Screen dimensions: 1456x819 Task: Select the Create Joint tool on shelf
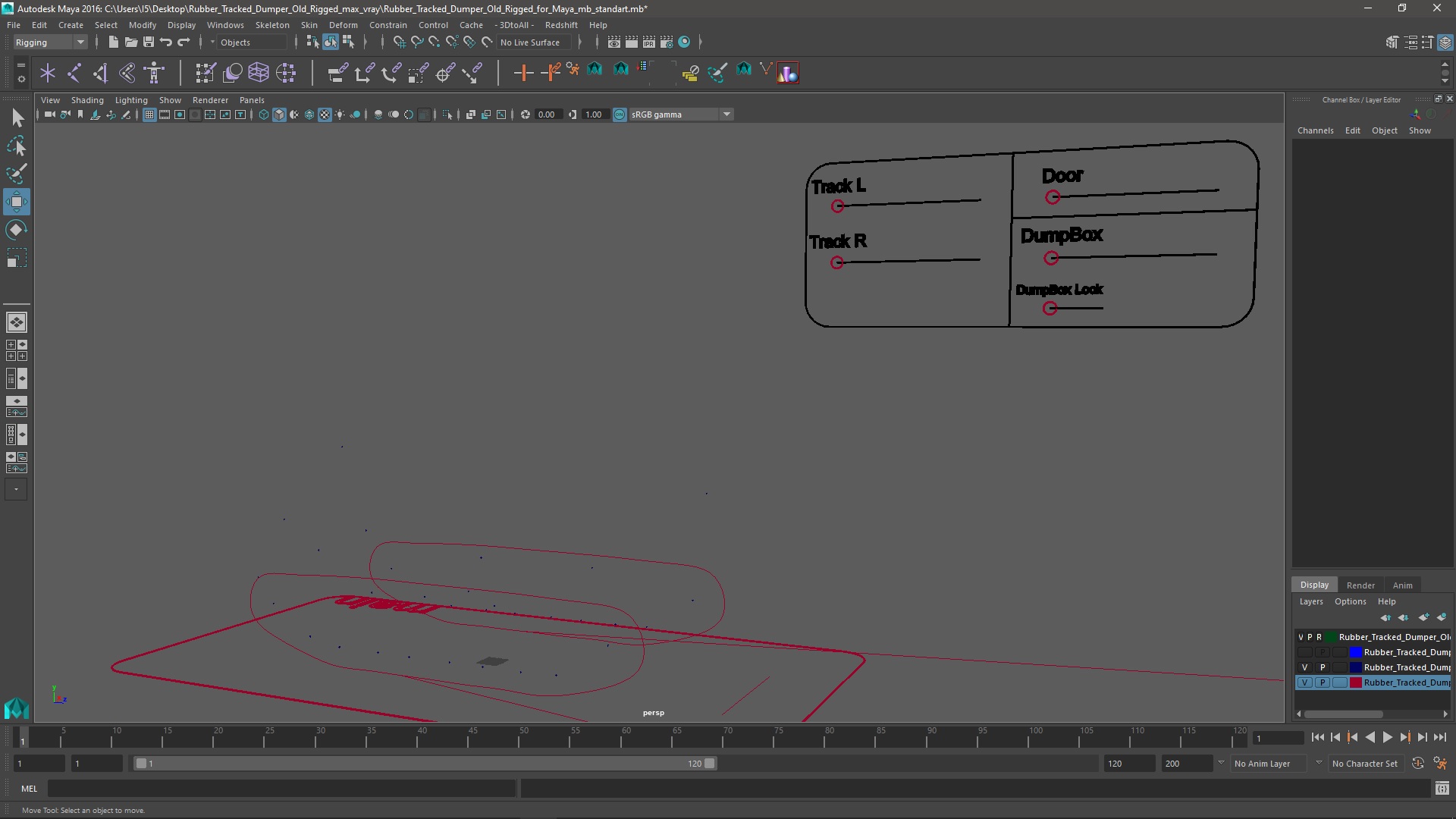74,73
